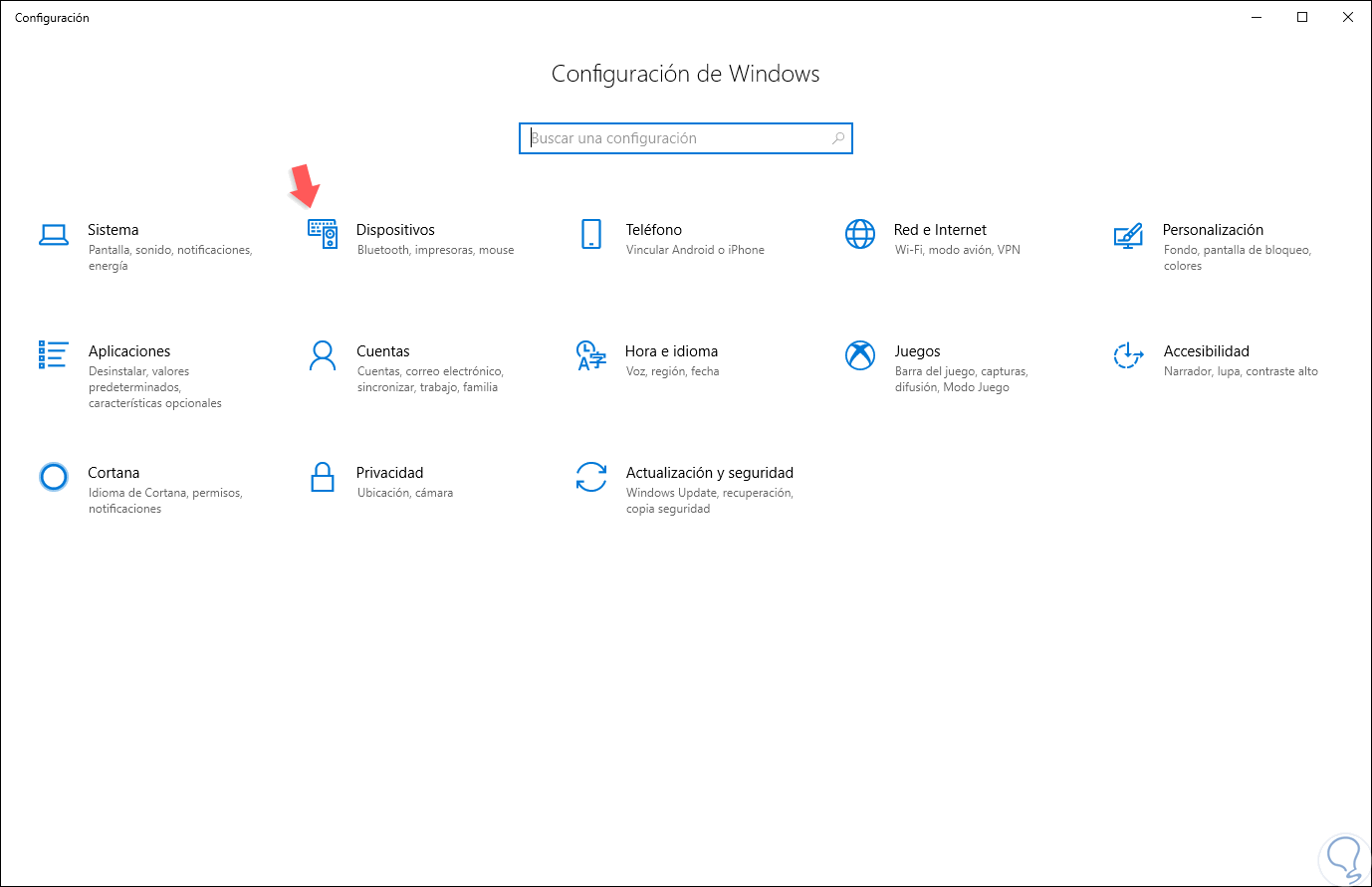Viewport: 1372px width, 887px height.
Task: Open Cortana title
Action: coord(114,473)
